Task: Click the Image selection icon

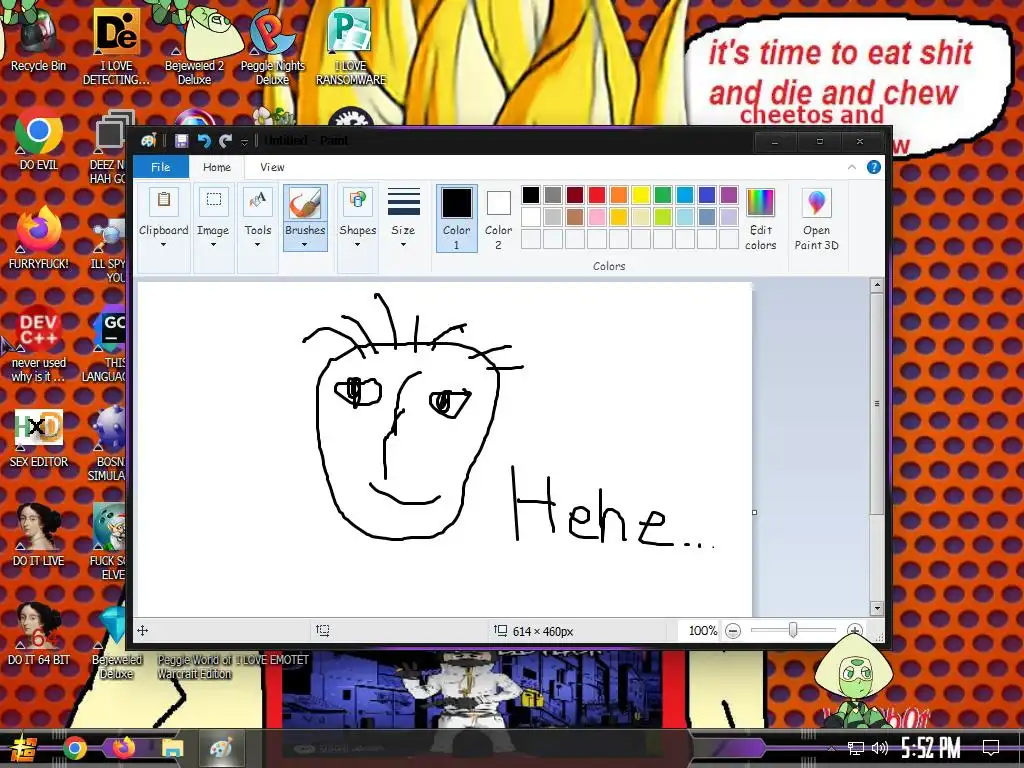Action: coord(214,200)
